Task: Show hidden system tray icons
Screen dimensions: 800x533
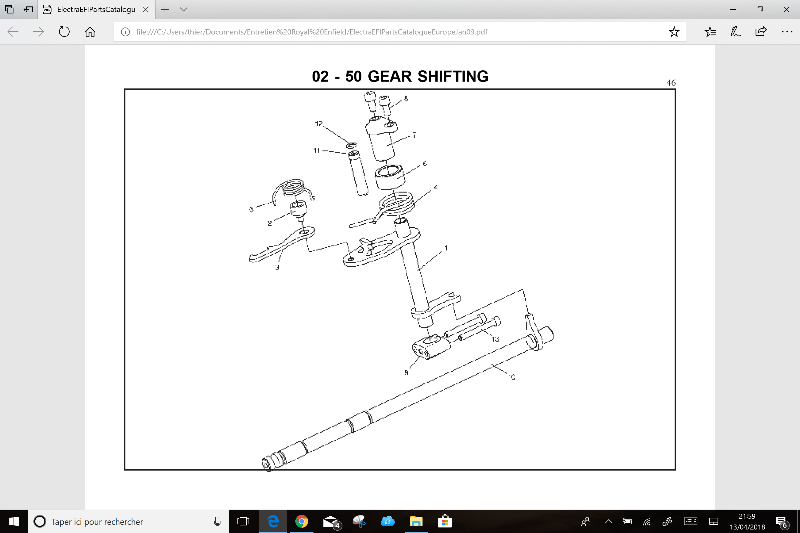Action: (x=608, y=521)
